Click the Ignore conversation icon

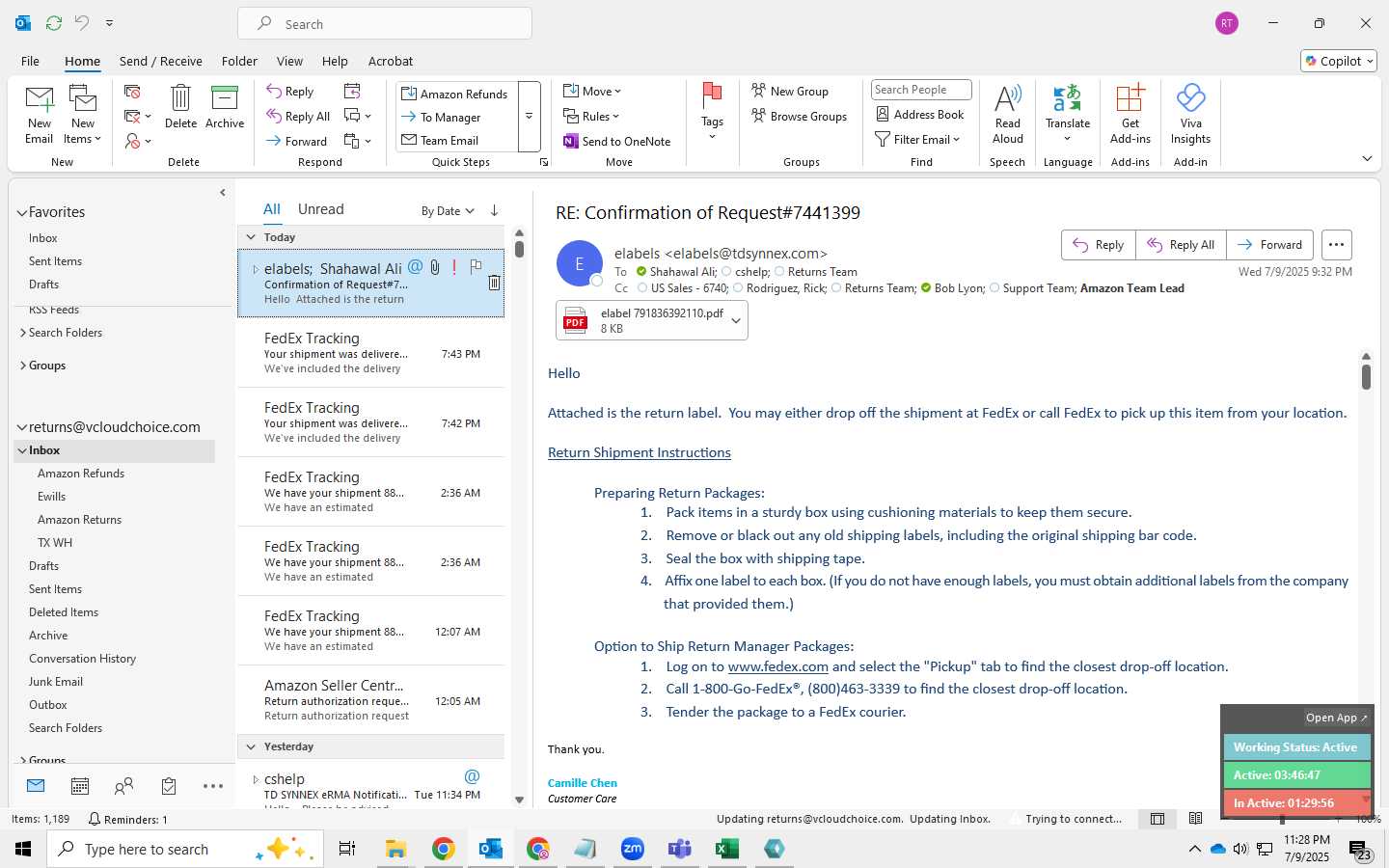tap(133, 92)
